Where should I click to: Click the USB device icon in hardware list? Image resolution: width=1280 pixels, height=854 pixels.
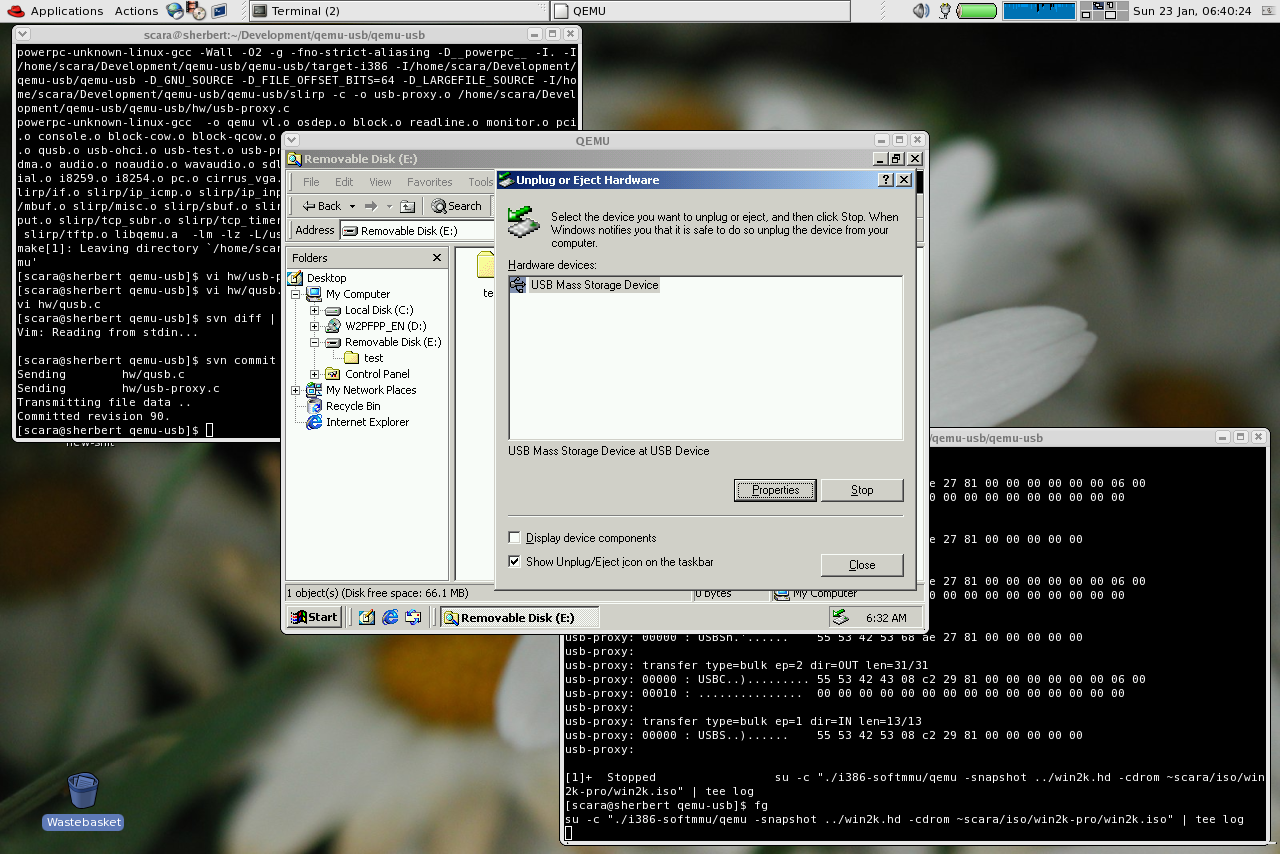coord(518,285)
